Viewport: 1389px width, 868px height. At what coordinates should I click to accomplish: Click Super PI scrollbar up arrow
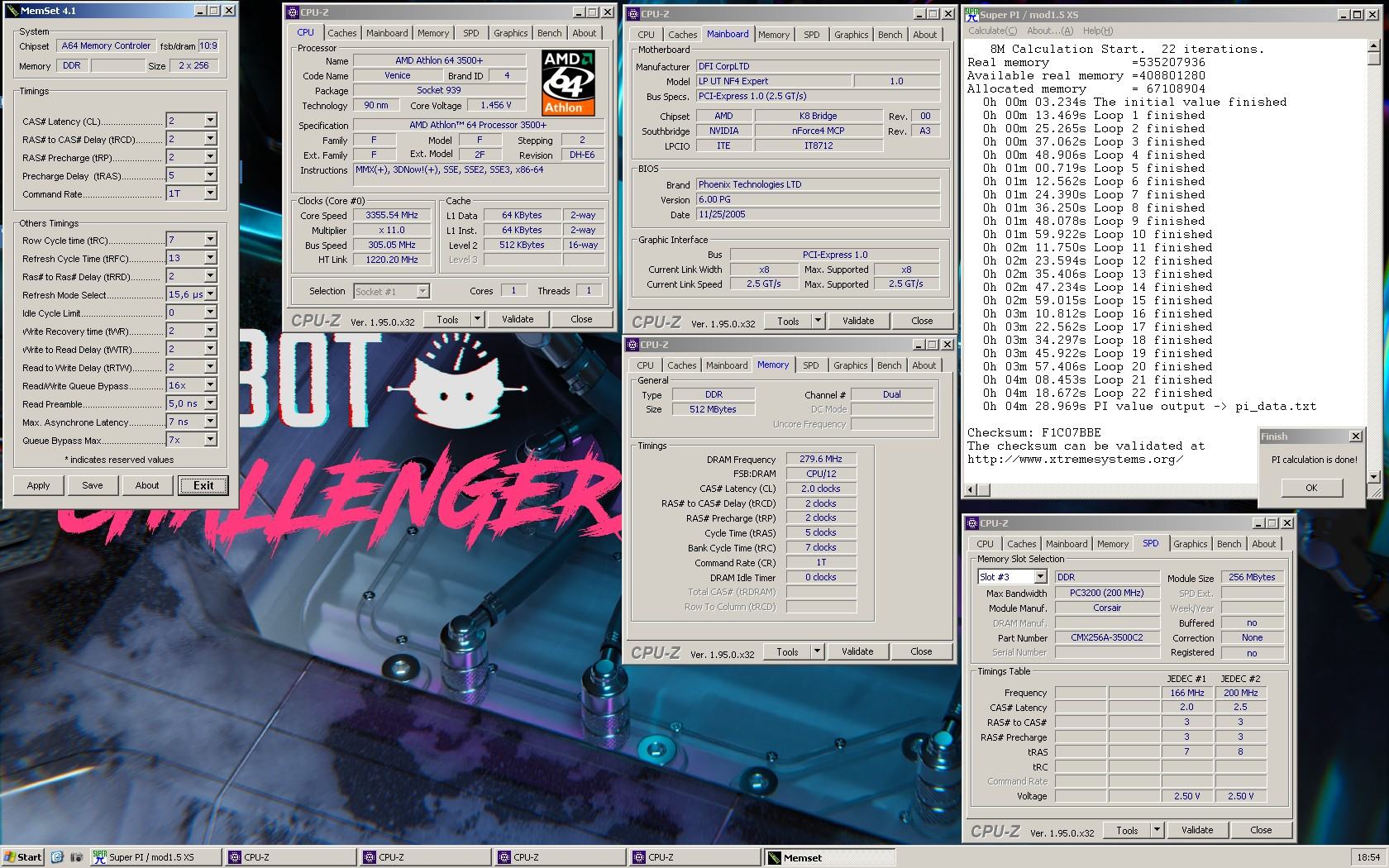[x=1374, y=46]
